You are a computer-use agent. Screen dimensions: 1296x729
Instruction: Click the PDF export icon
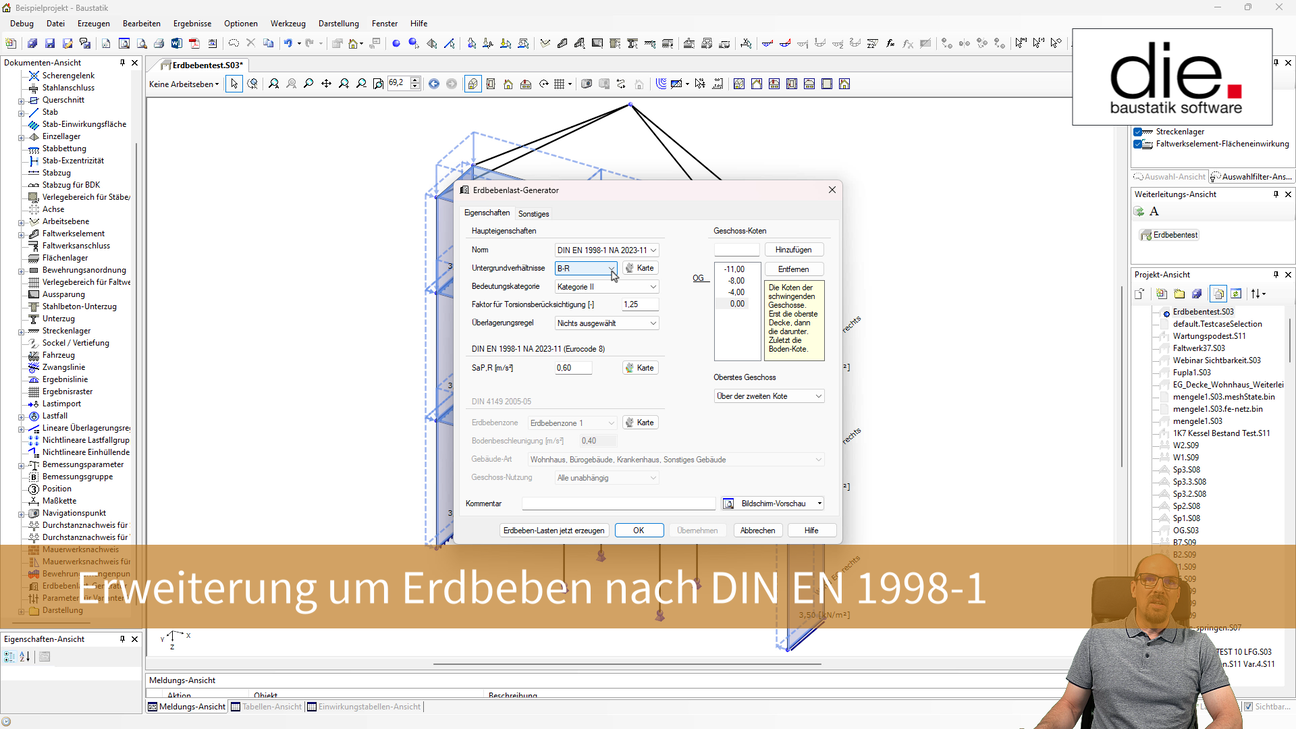click(x=195, y=44)
